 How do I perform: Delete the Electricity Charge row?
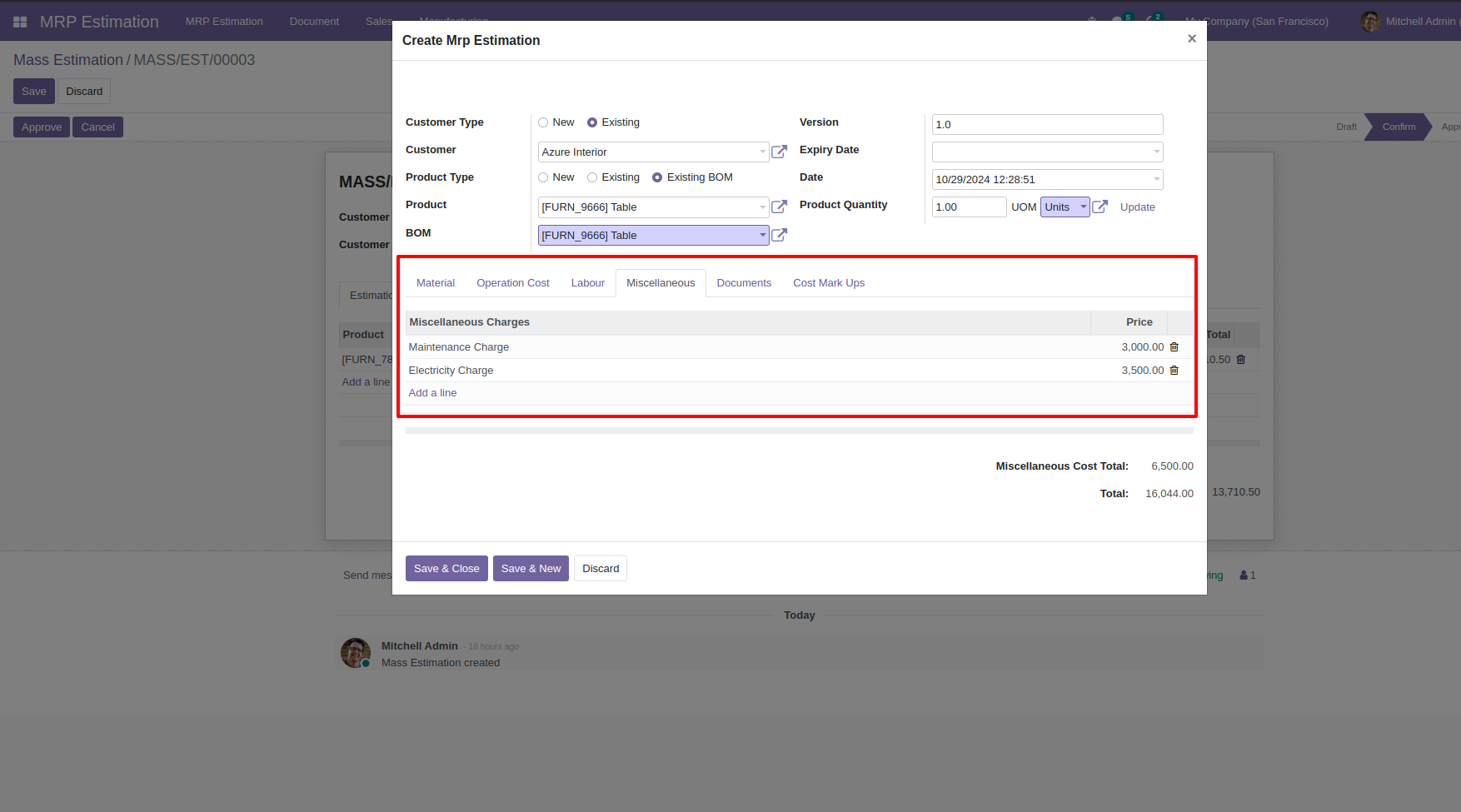[1174, 370]
